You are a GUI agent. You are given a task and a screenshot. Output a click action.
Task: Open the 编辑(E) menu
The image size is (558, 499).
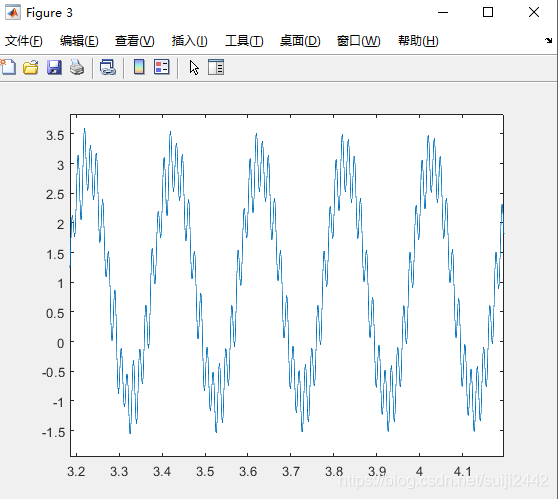tap(79, 41)
